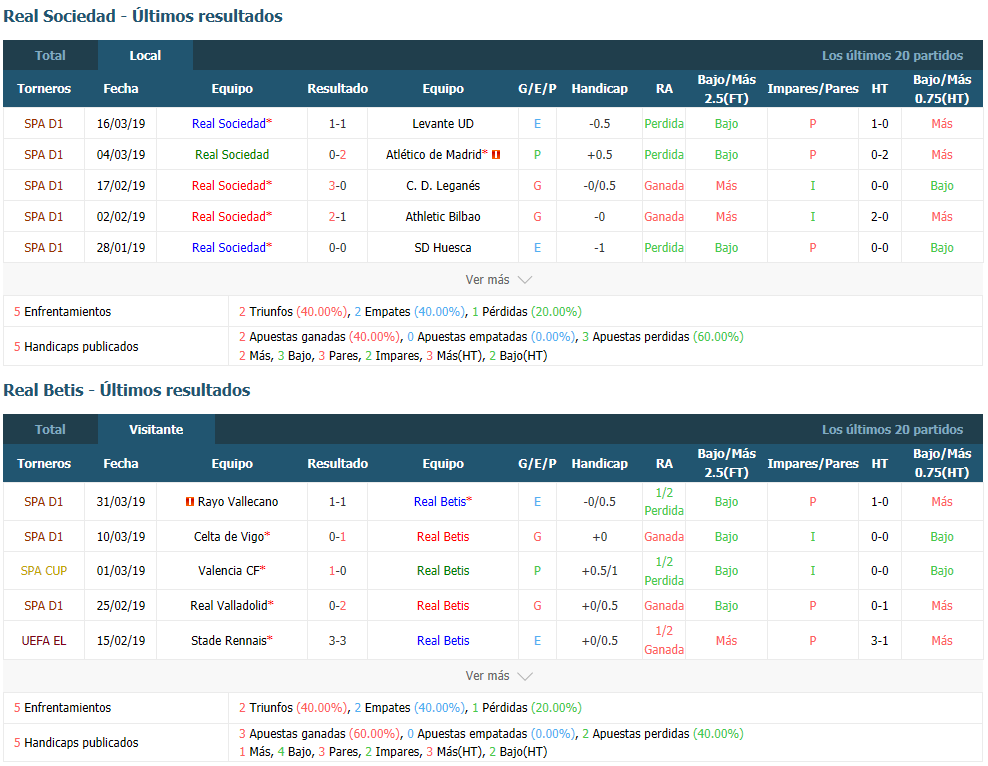This screenshot has width=988, height=766.
Task: Click the SPA CUP tournament cell
Action: click(43, 571)
